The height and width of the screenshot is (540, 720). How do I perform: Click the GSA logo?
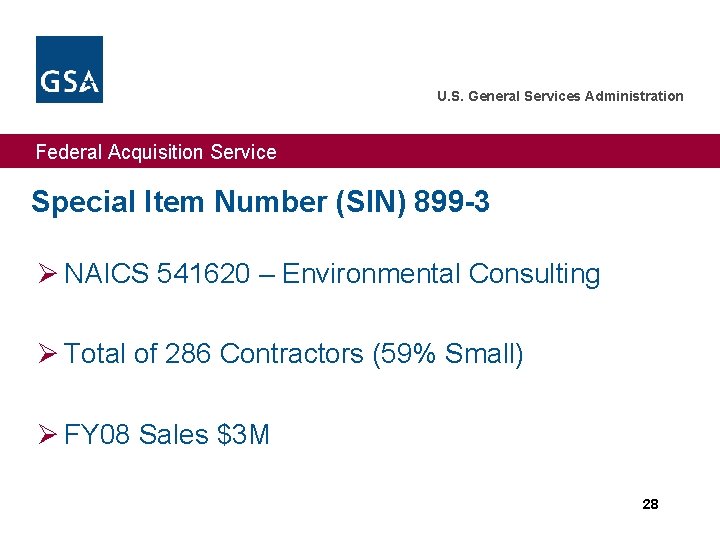(69, 69)
